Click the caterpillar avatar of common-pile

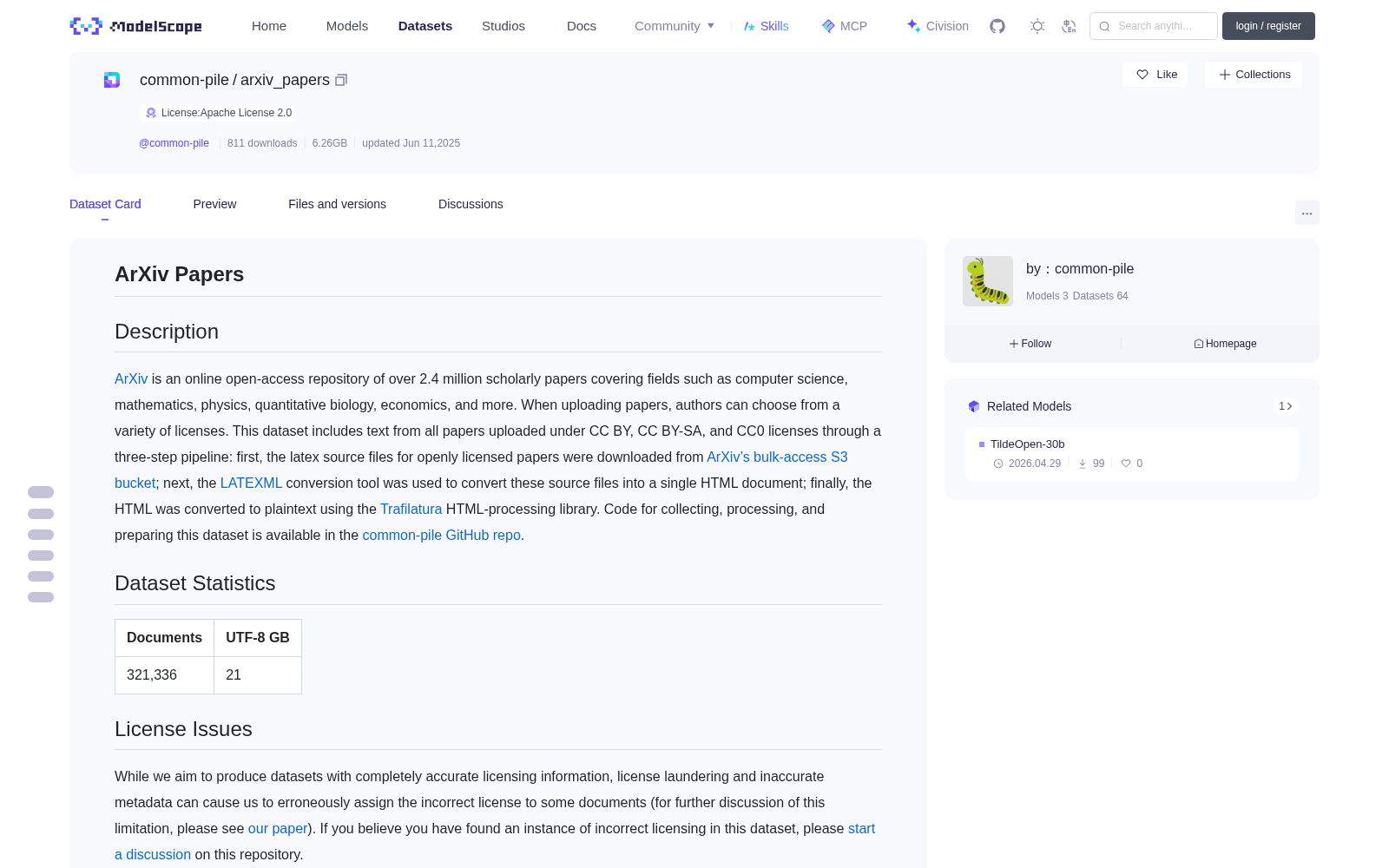(x=988, y=280)
